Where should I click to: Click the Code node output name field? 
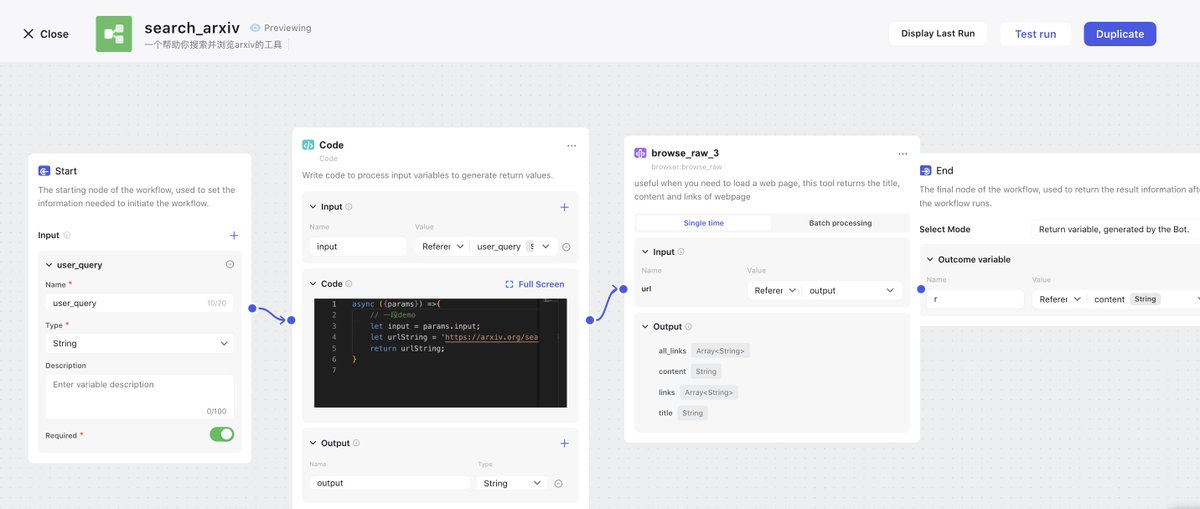tap(390, 483)
